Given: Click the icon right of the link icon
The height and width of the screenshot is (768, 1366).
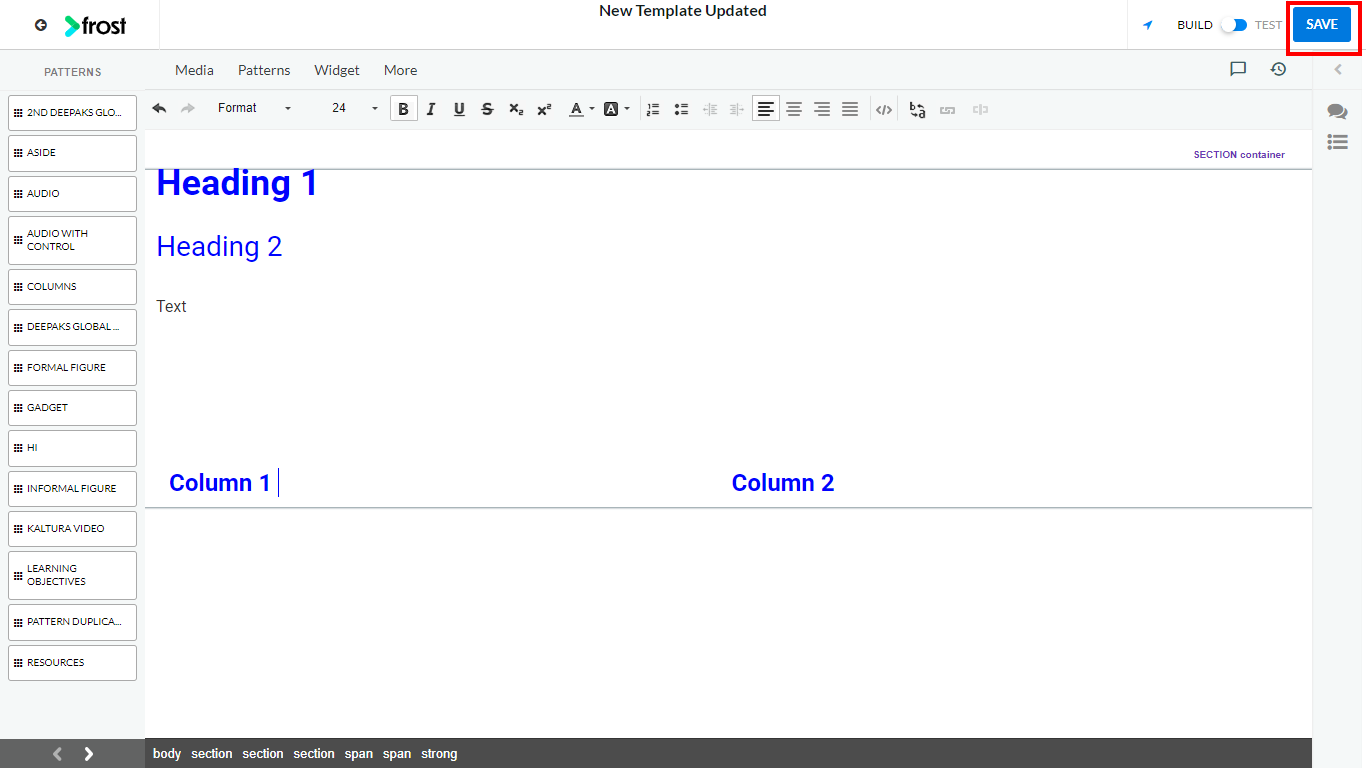Looking at the screenshot, I should pyautogui.click(x=980, y=109).
